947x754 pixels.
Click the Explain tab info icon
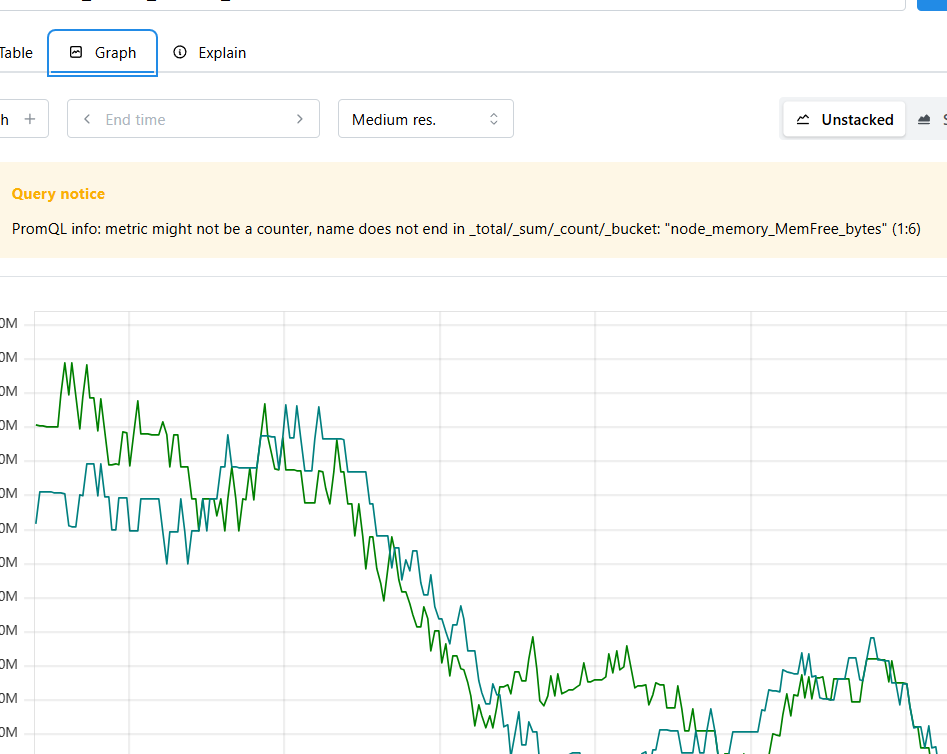[x=179, y=52]
